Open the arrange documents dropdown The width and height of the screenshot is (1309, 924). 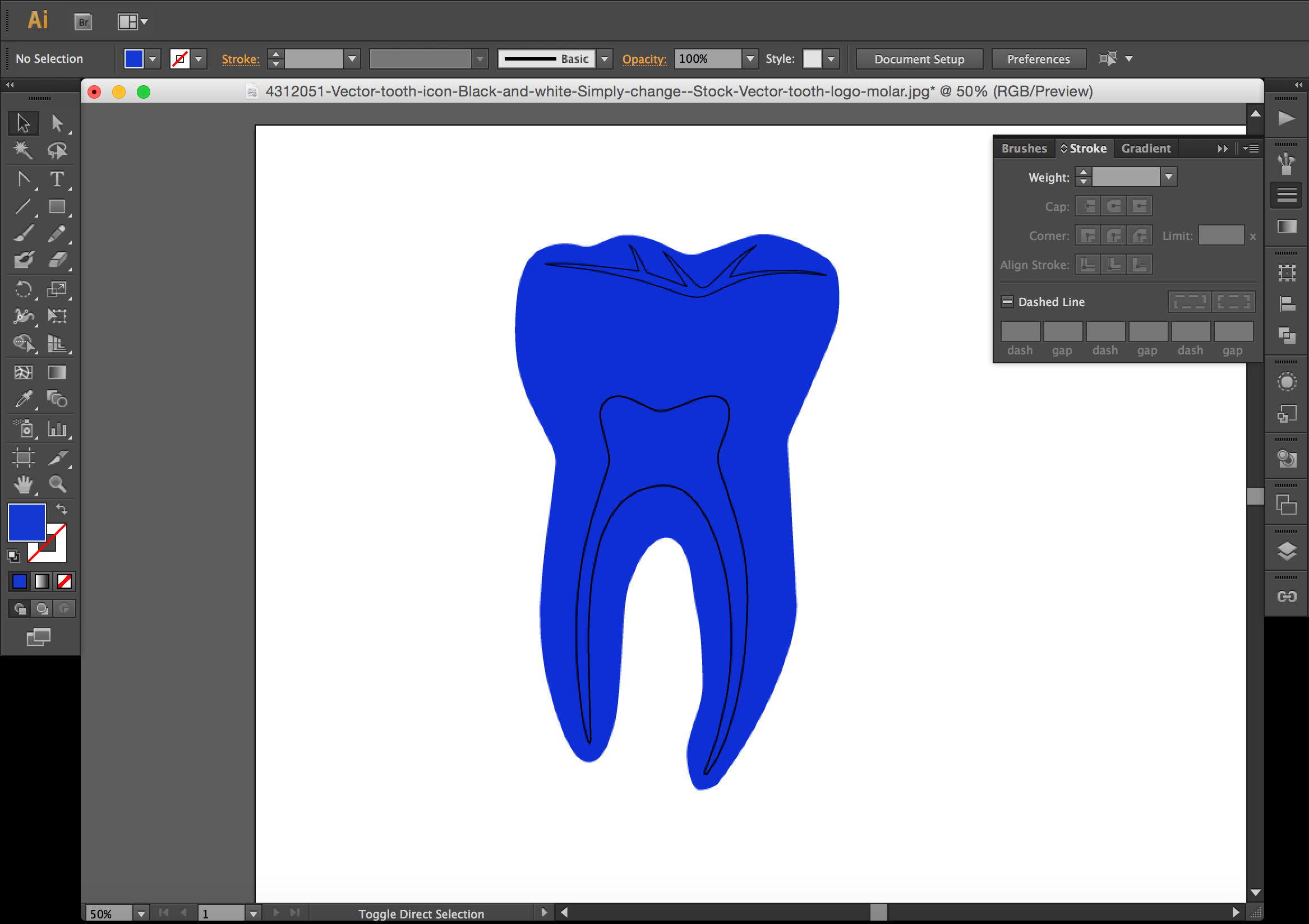[x=132, y=22]
